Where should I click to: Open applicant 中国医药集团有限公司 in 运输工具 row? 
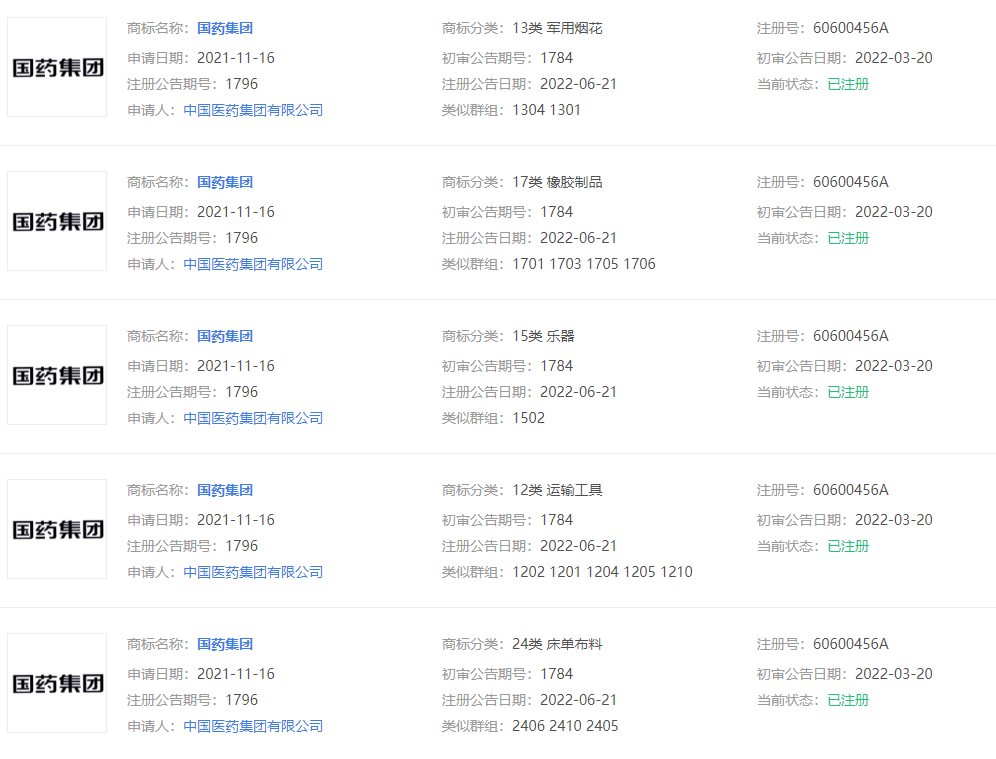coord(253,572)
